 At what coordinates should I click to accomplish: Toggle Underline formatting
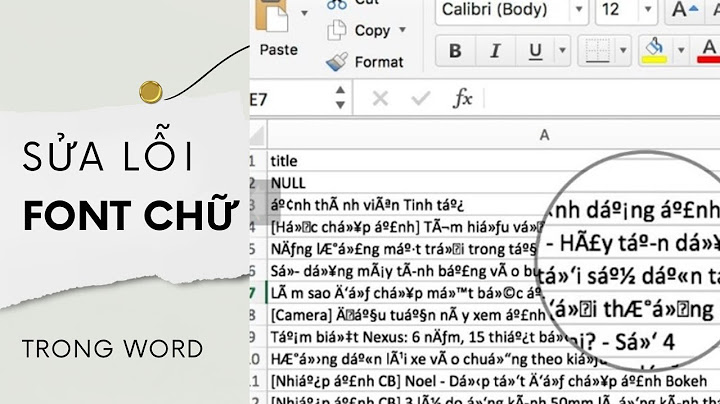tap(535, 50)
